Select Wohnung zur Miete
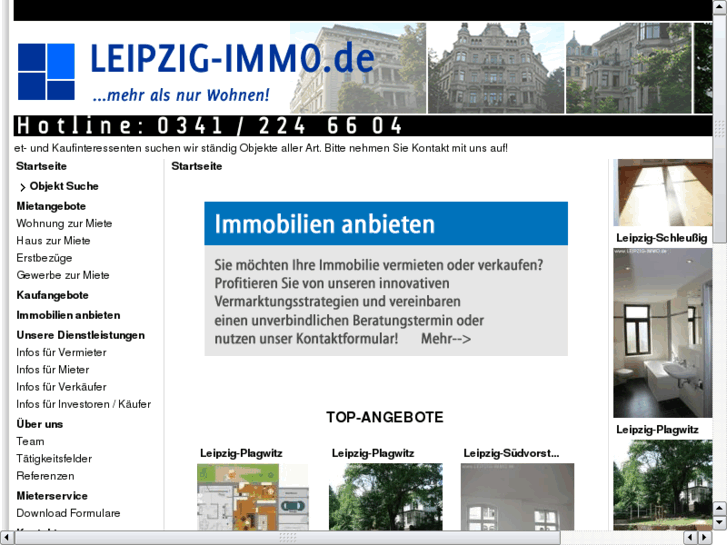The width and height of the screenshot is (727, 545). (64, 223)
